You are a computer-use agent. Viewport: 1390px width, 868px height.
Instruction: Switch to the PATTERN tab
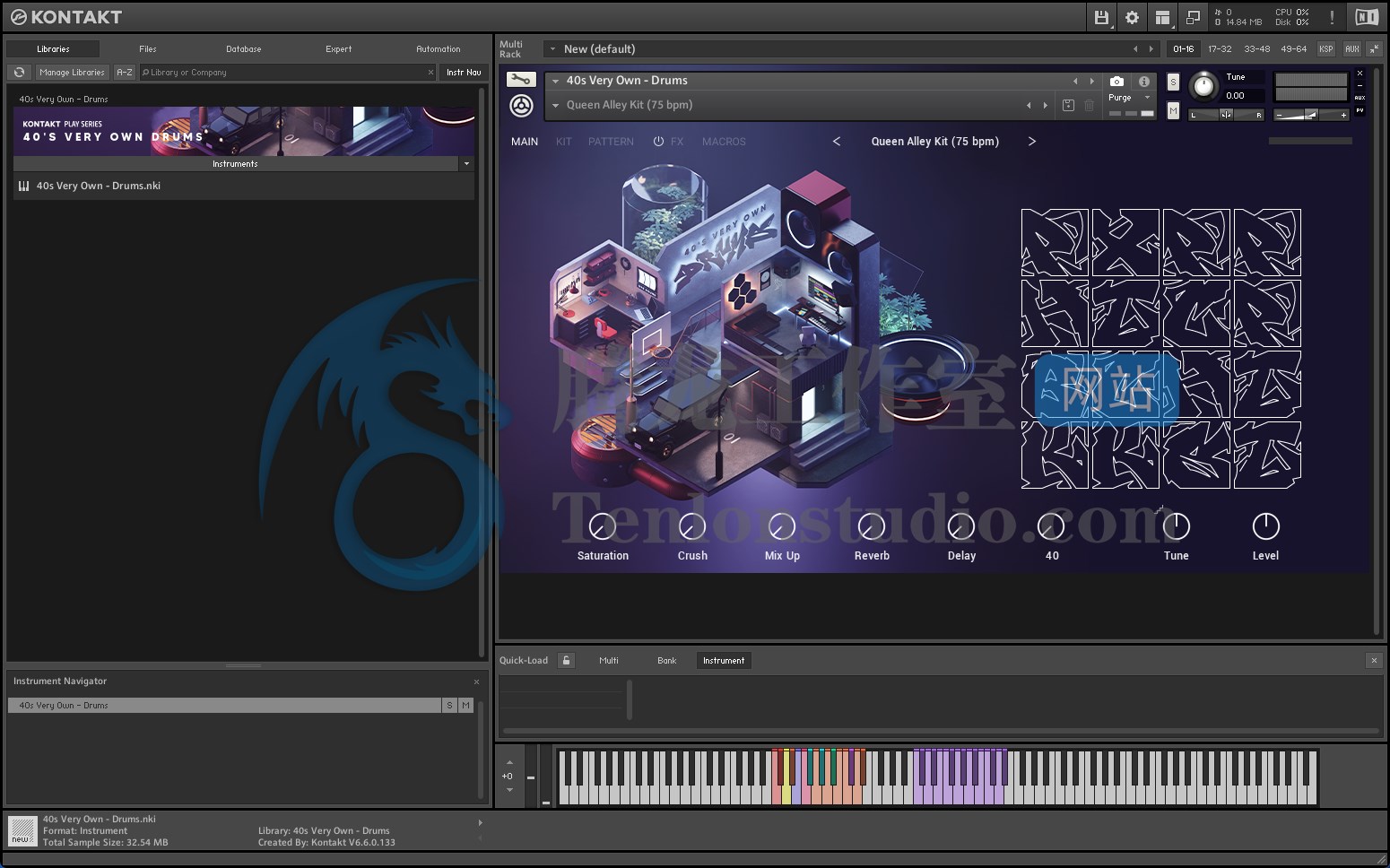tap(611, 141)
